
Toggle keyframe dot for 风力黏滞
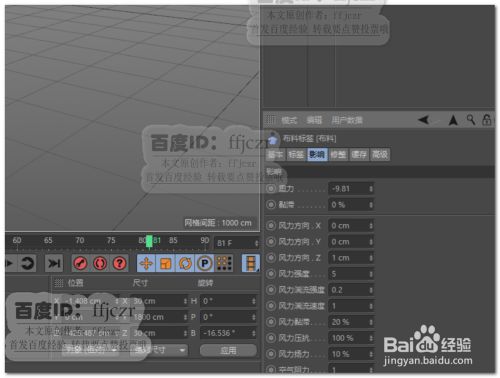point(271,322)
